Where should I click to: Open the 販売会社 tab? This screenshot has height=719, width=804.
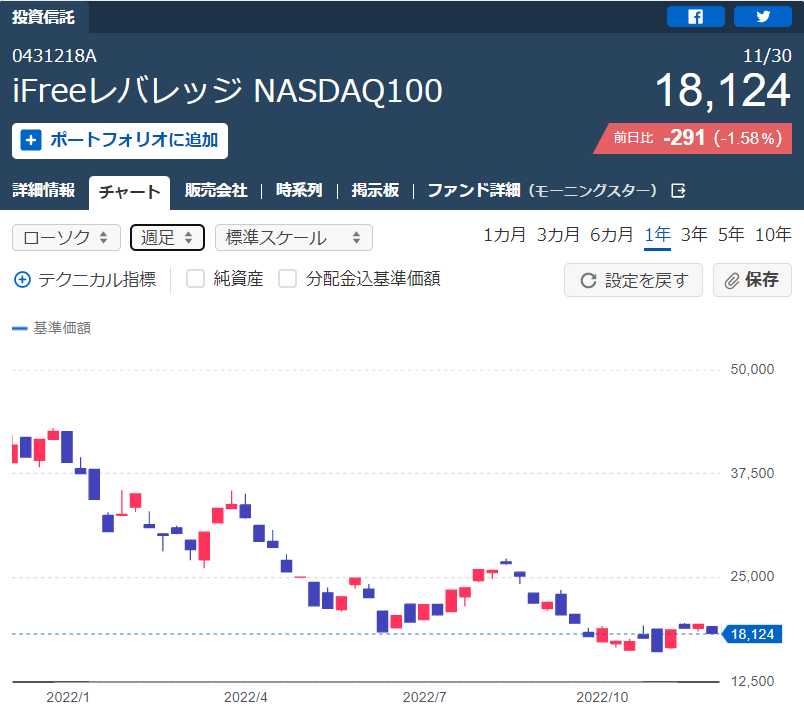pos(216,190)
